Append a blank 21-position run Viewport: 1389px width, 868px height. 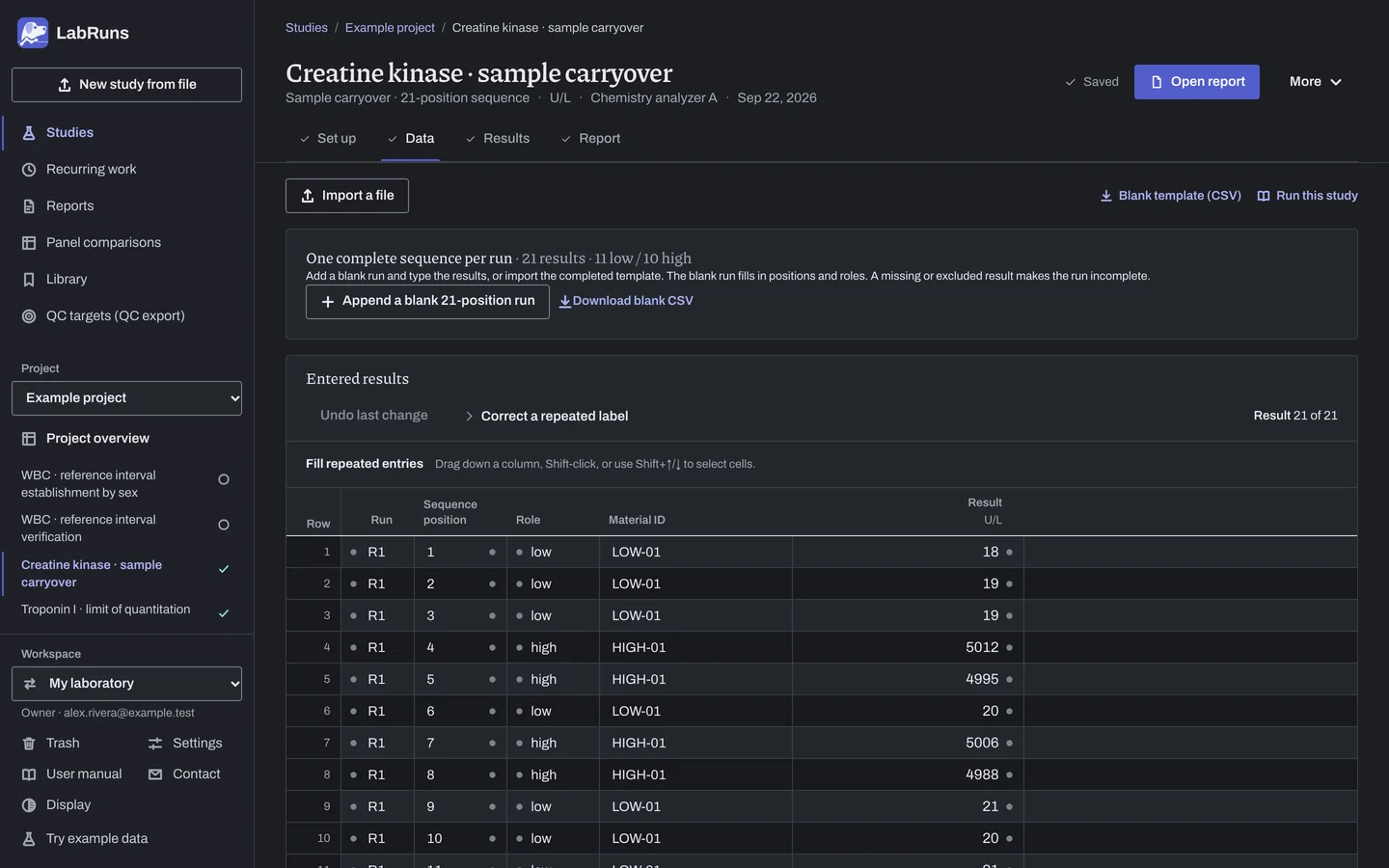(x=427, y=302)
